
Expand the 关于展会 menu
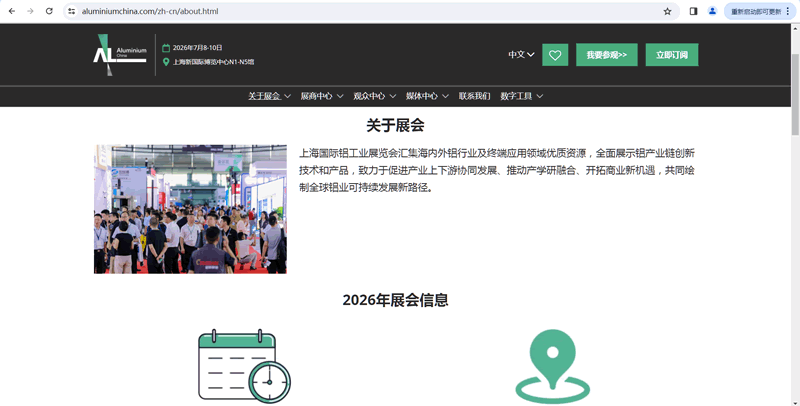pyautogui.click(x=269, y=96)
